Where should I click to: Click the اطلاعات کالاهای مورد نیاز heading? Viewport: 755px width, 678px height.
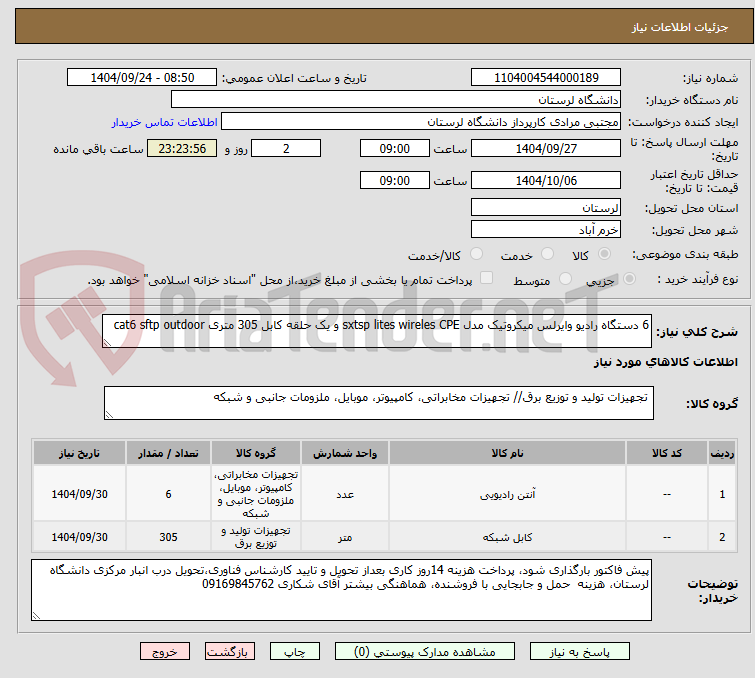(x=665, y=362)
